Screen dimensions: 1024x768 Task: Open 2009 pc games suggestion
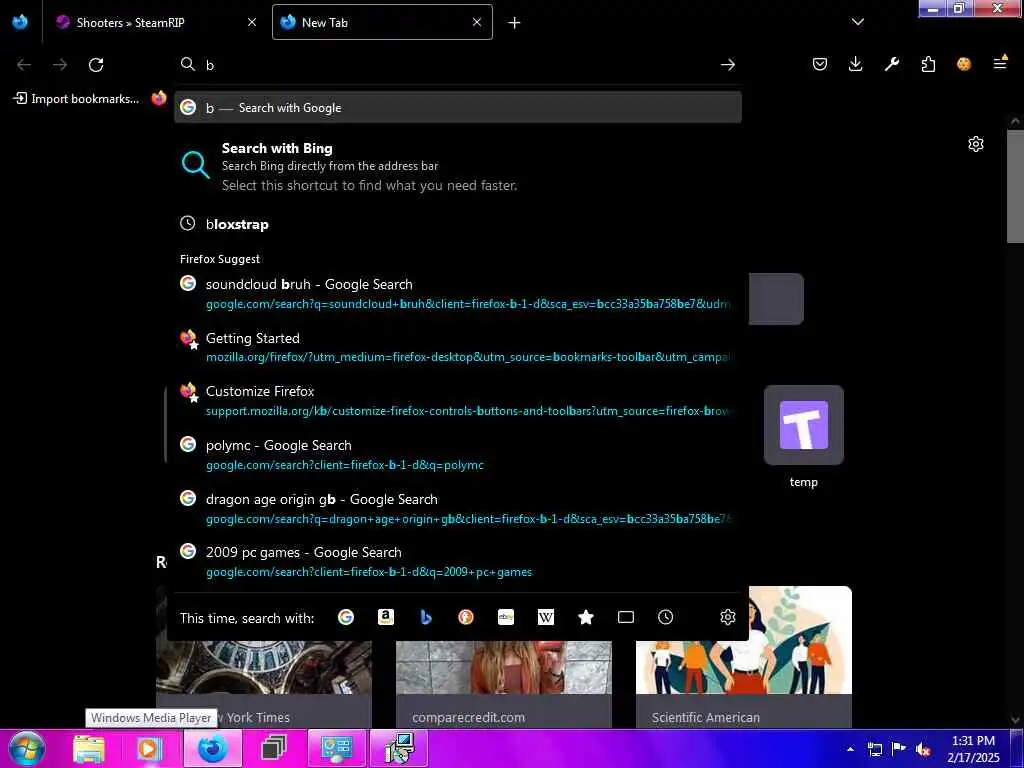click(458, 562)
